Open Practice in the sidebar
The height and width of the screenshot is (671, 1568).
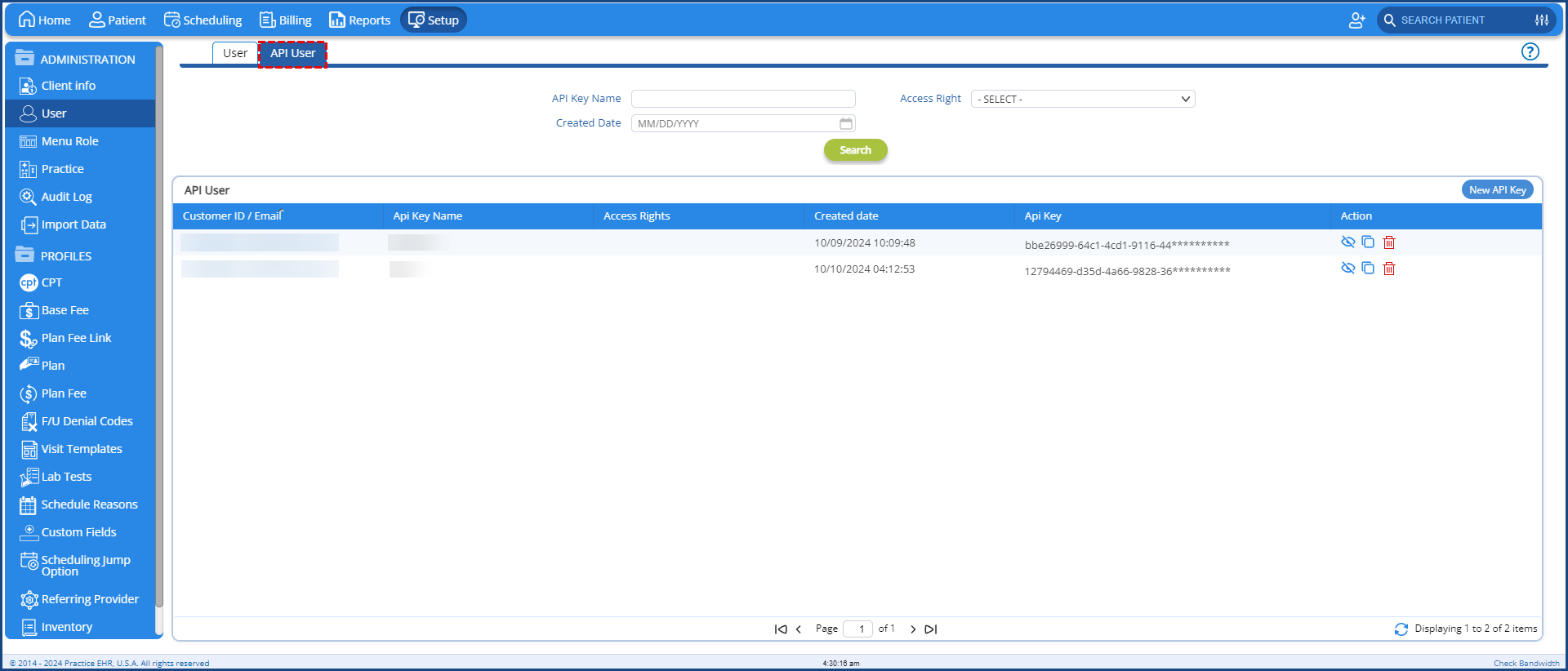[80, 169]
